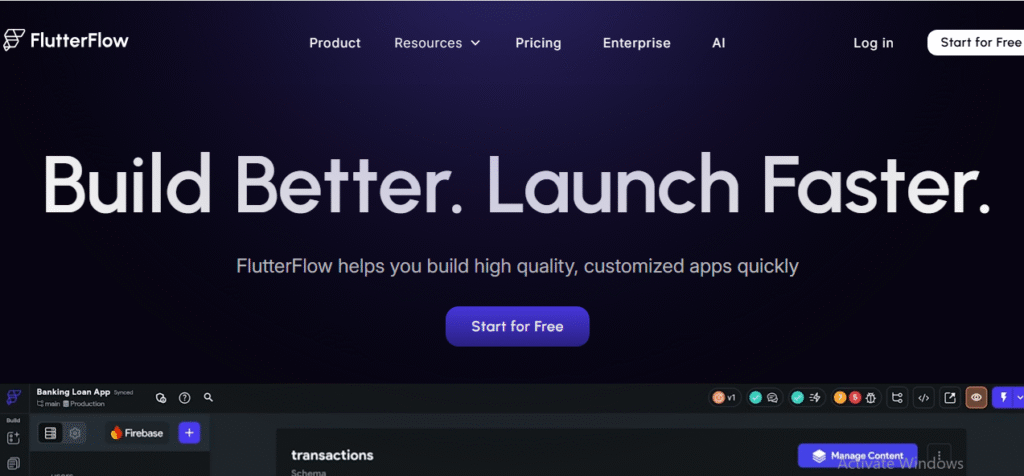
Task: Expand the chevron next to lightning run button
Action: (1019, 398)
